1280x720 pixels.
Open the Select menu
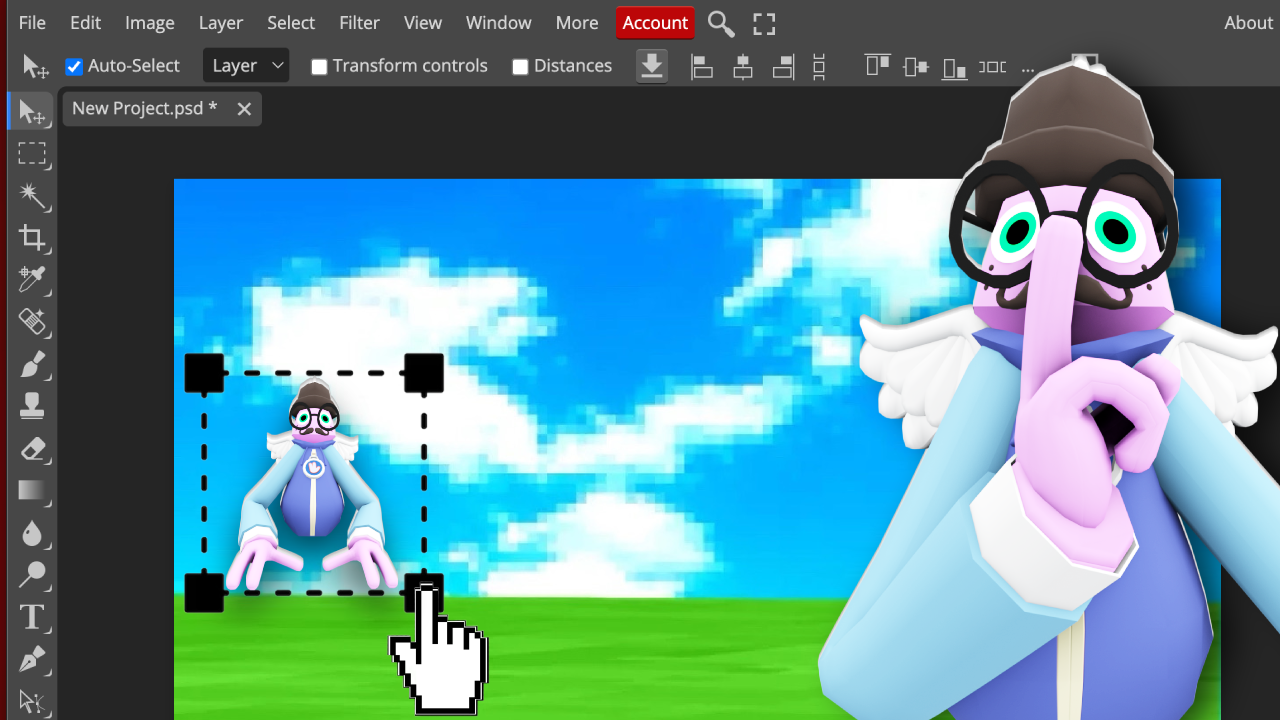coord(291,23)
